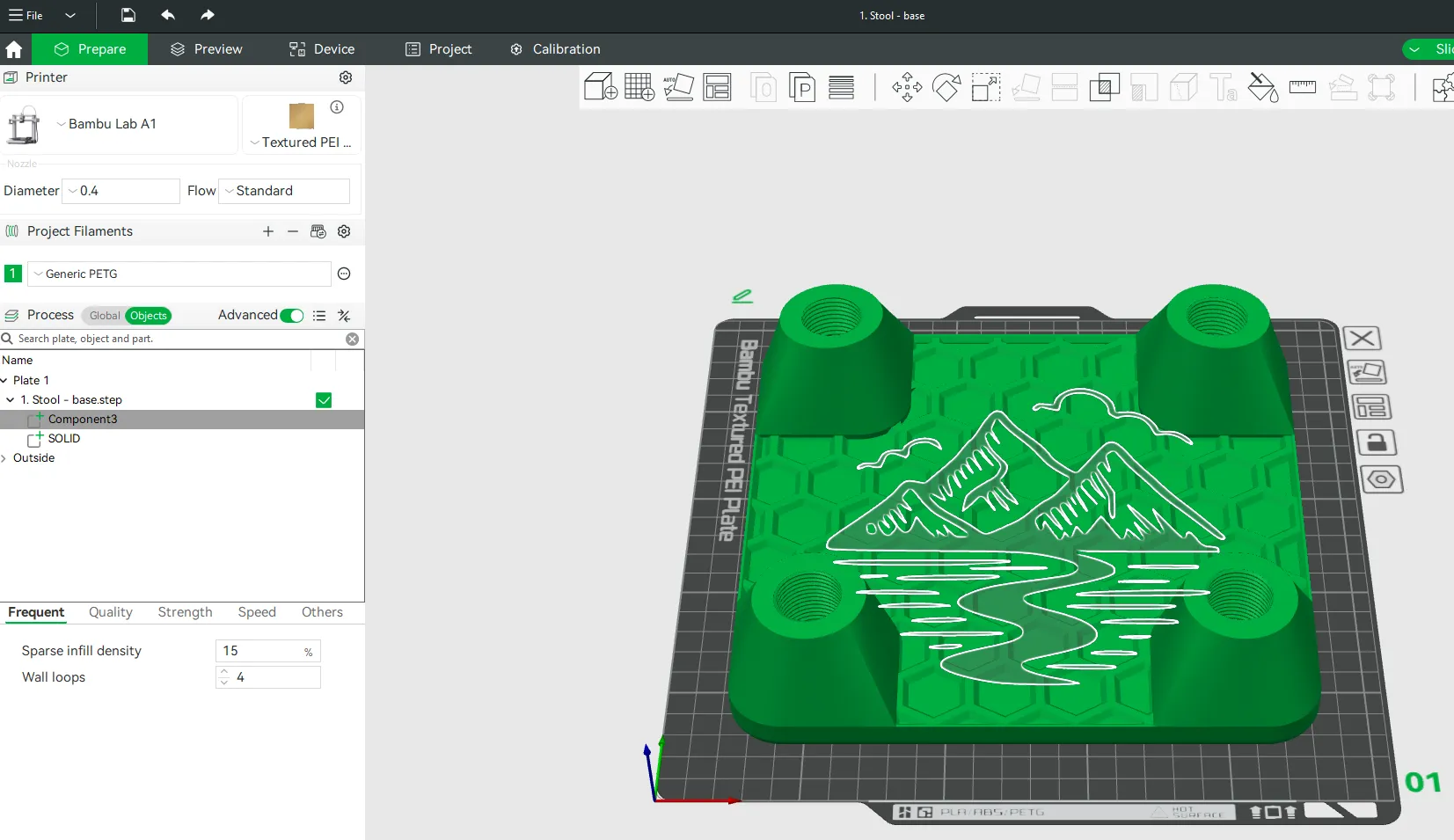This screenshot has width=1454, height=840.
Task: Click the Auto orient toolbar icon
Action: (x=678, y=87)
